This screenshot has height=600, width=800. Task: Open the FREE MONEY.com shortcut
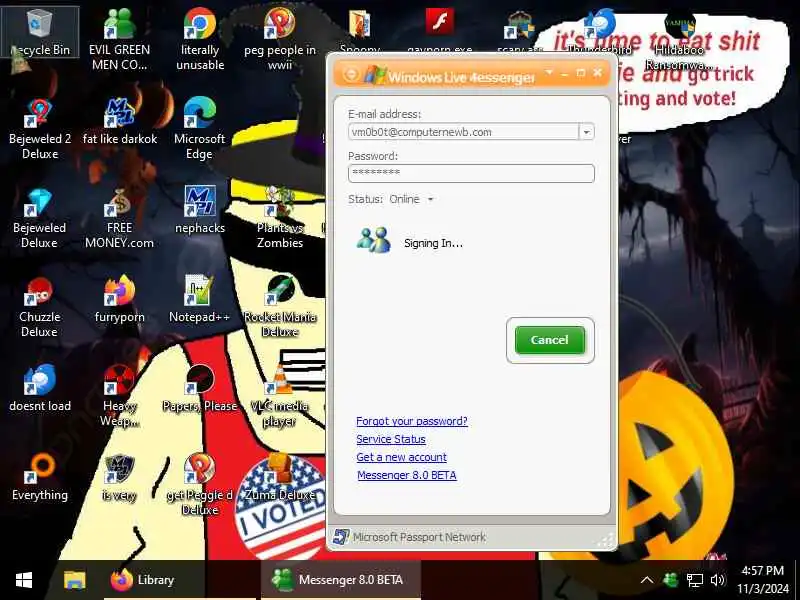tap(119, 218)
